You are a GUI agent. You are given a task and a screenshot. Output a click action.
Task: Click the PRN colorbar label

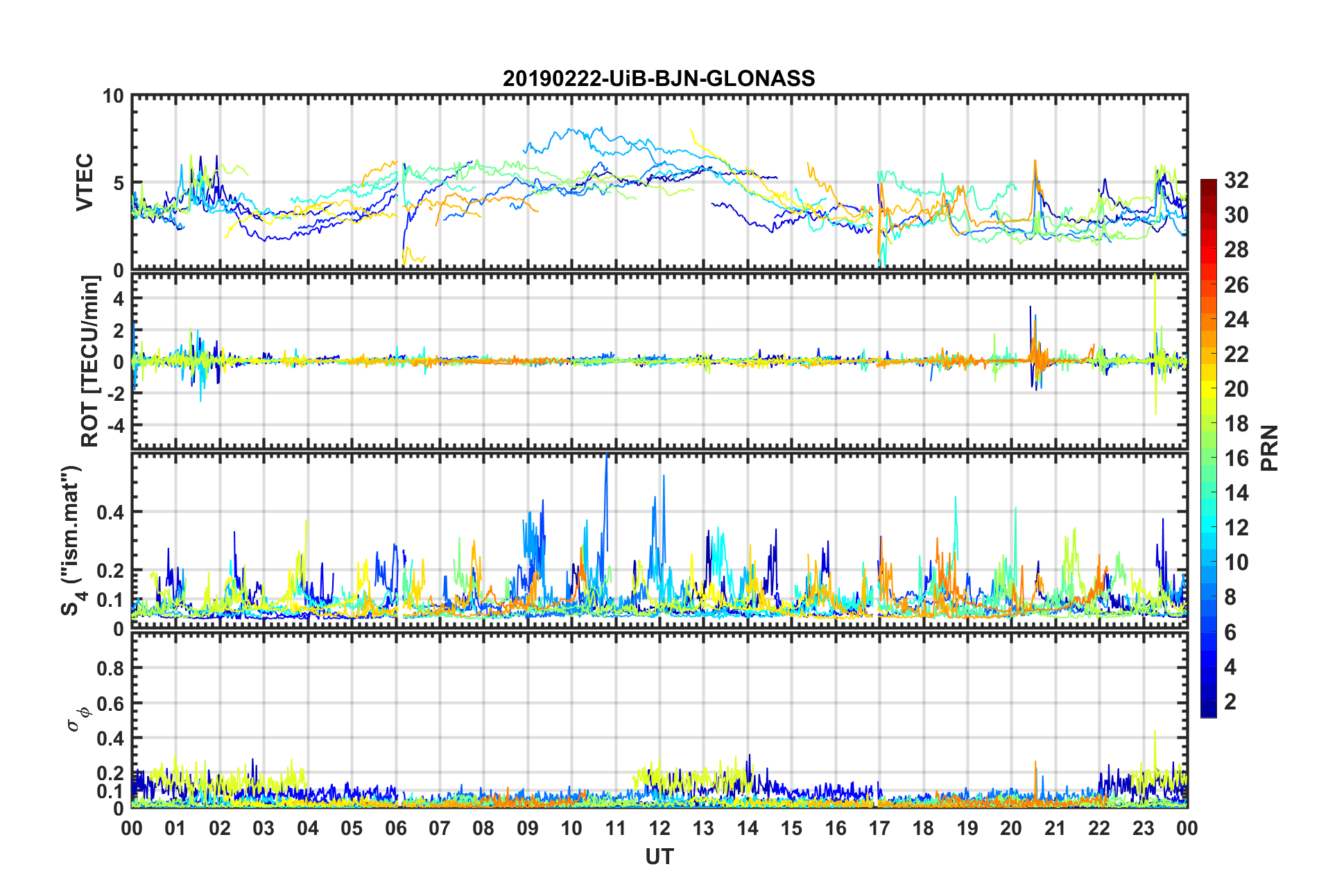point(1270,448)
